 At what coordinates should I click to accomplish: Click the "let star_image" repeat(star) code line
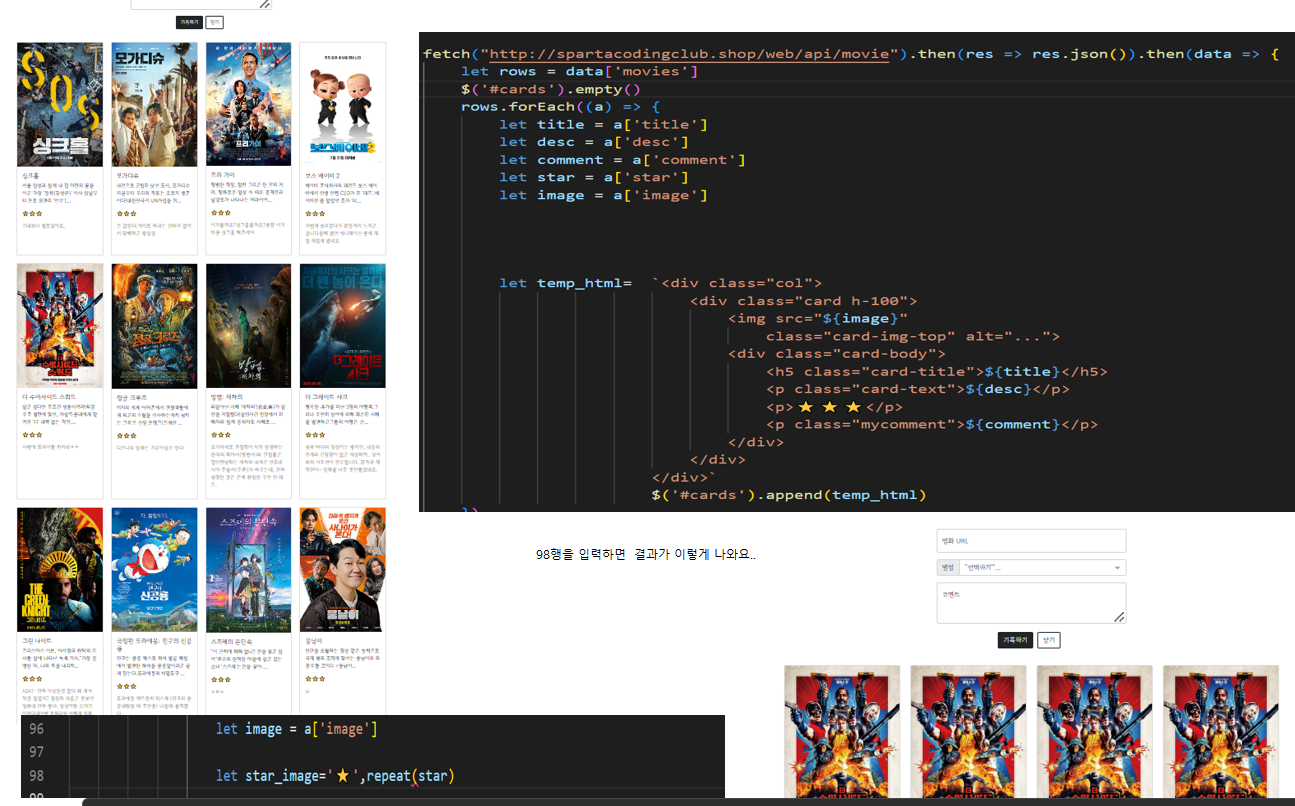click(335, 776)
